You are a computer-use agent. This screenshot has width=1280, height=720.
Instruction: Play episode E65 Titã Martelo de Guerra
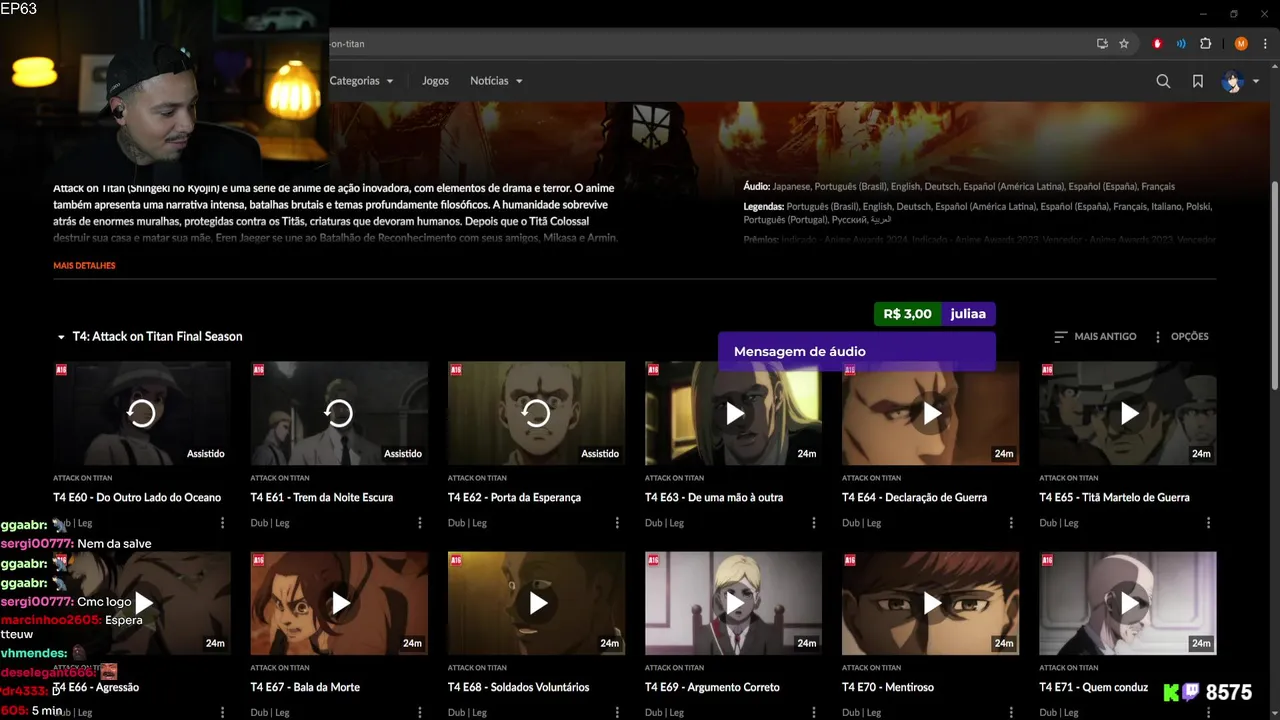coord(1128,413)
